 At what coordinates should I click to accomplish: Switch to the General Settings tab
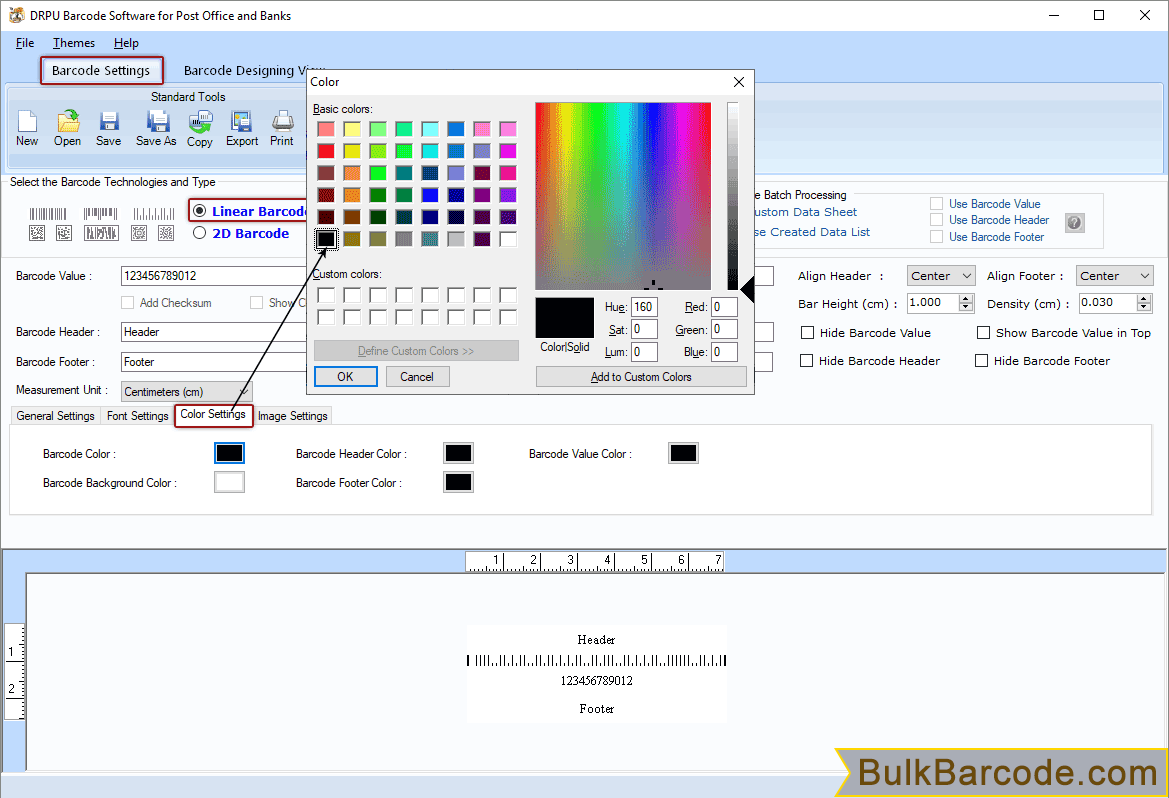click(55, 416)
